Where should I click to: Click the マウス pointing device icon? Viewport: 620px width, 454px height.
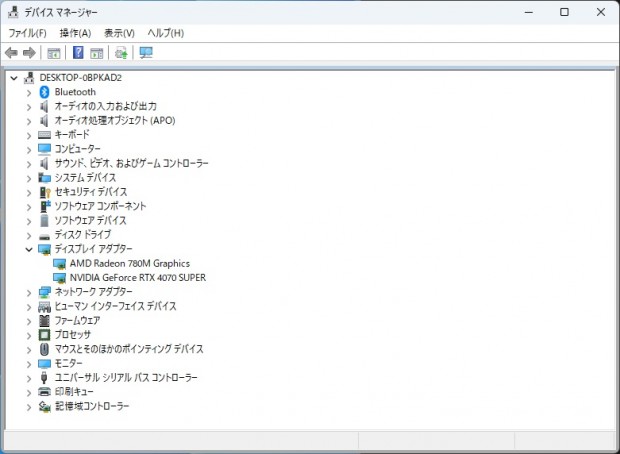click(44, 349)
